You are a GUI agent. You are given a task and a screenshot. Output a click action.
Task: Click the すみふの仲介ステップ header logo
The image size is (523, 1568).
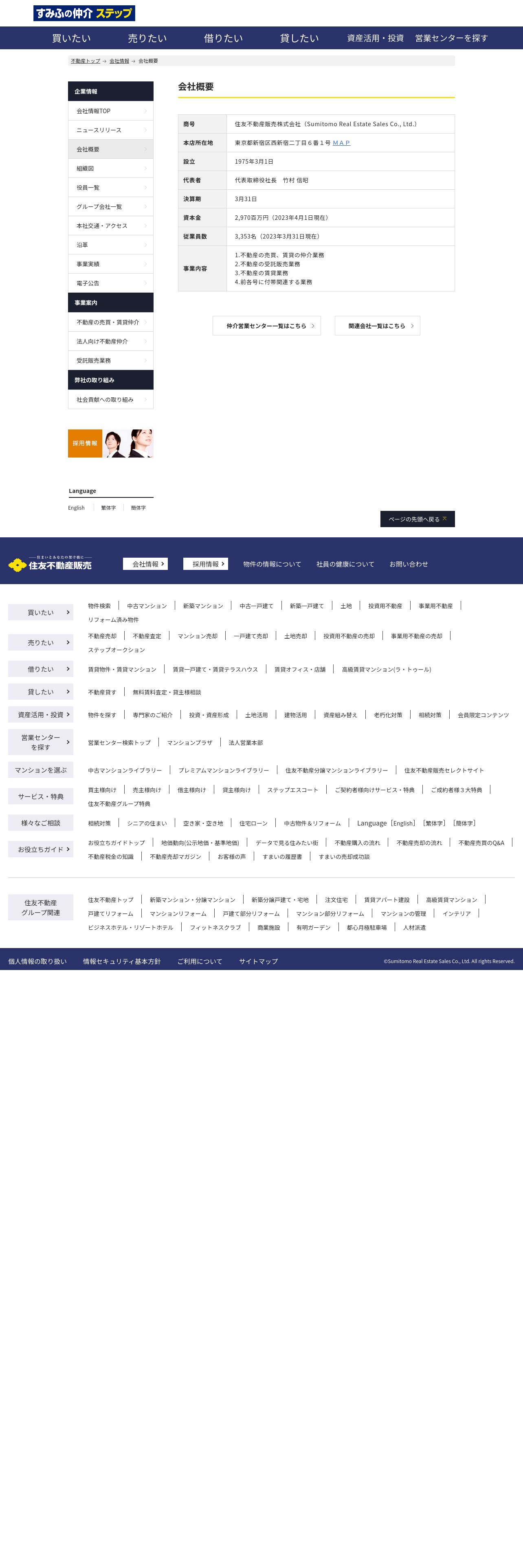[84, 13]
